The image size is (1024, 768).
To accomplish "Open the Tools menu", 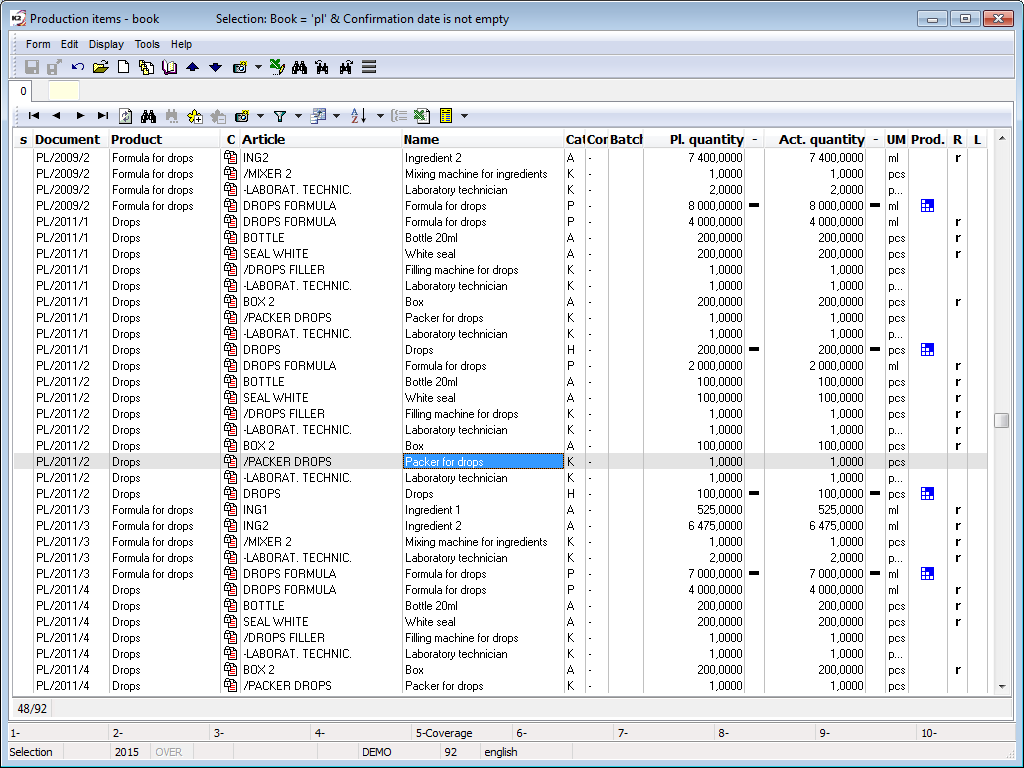I will pyautogui.click(x=147, y=44).
